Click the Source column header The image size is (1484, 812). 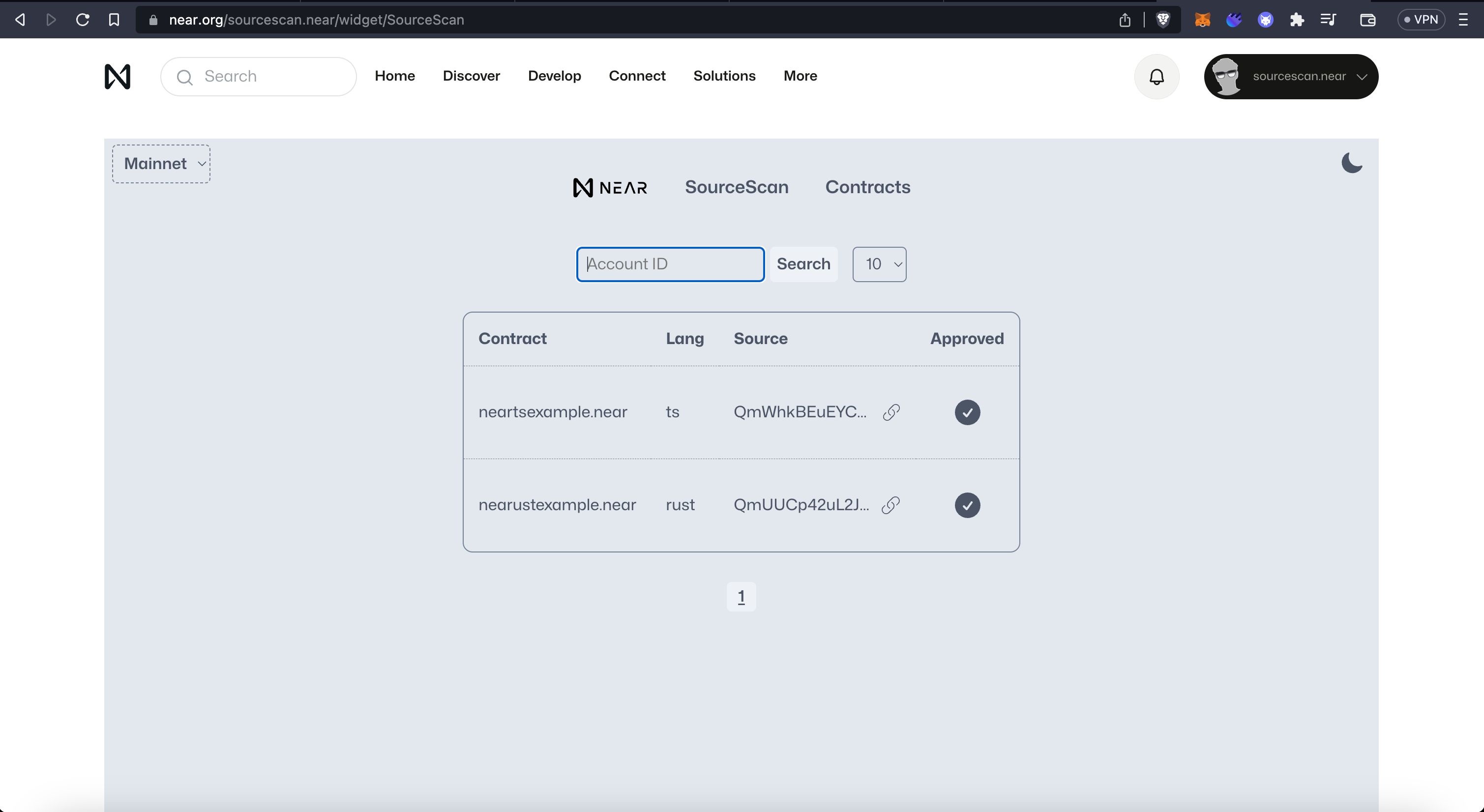pyautogui.click(x=760, y=339)
